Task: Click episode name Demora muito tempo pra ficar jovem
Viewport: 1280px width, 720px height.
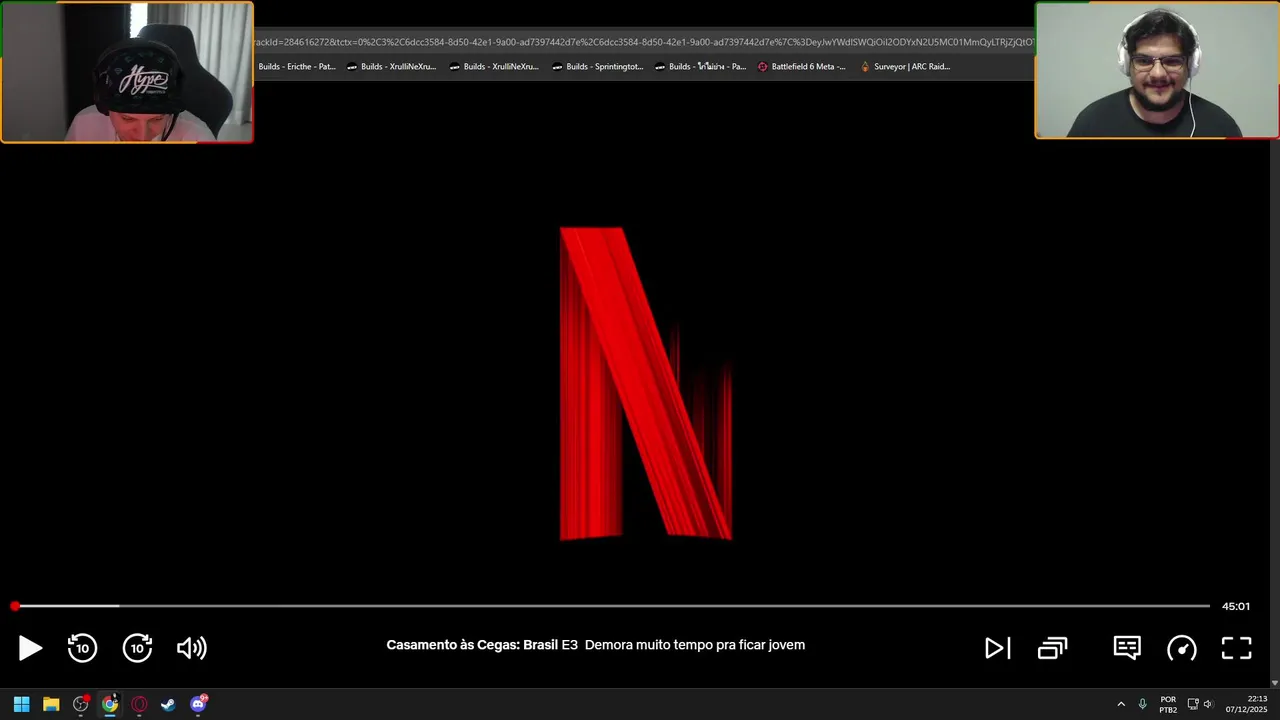Action: [695, 645]
